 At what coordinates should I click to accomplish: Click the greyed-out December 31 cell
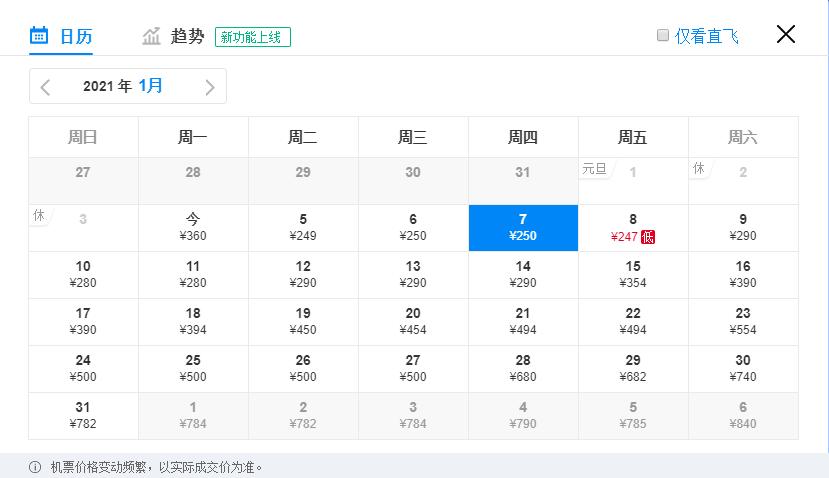click(x=523, y=181)
